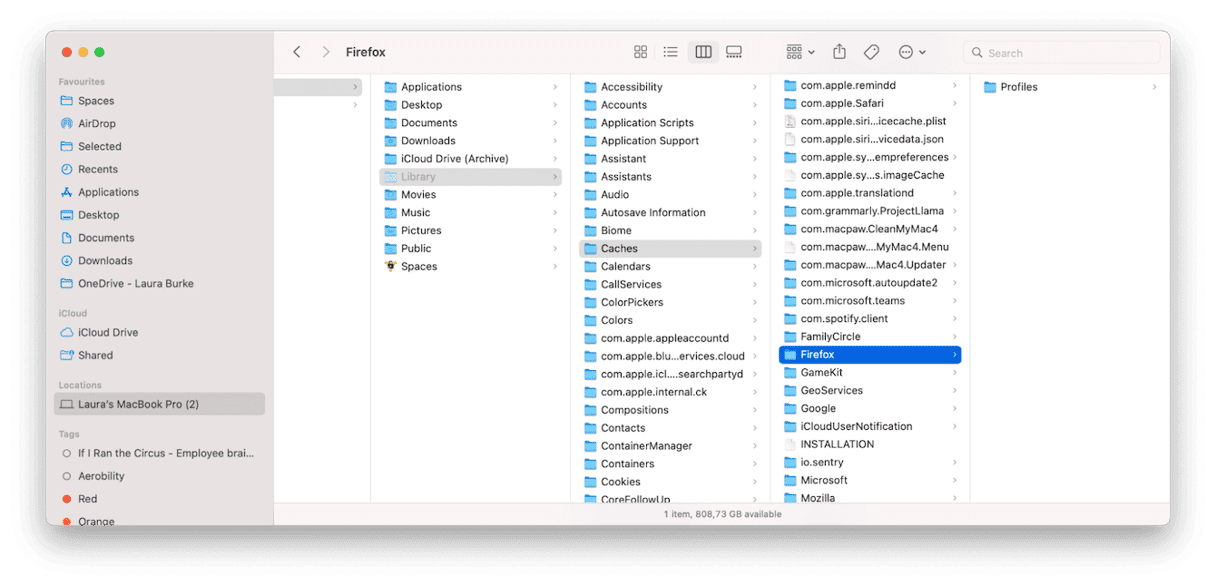Open the Share menu in the toolbar

click(839, 51)
